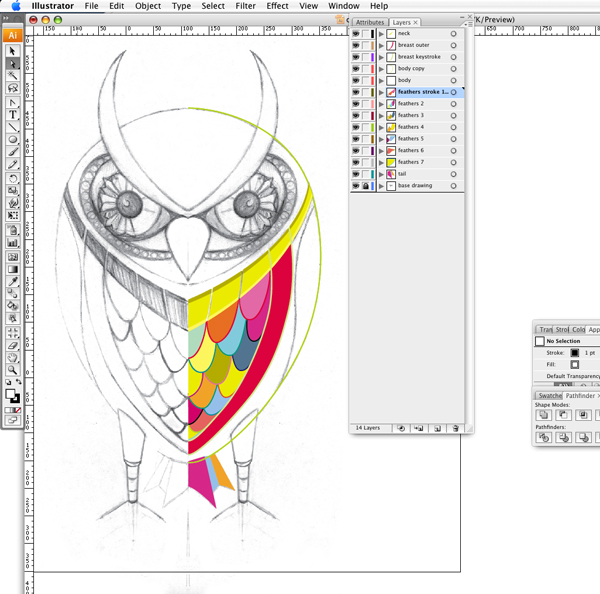This screenshot has width=600, height=594.
Task: Click first Shape Modes add button
Action: 543,415
